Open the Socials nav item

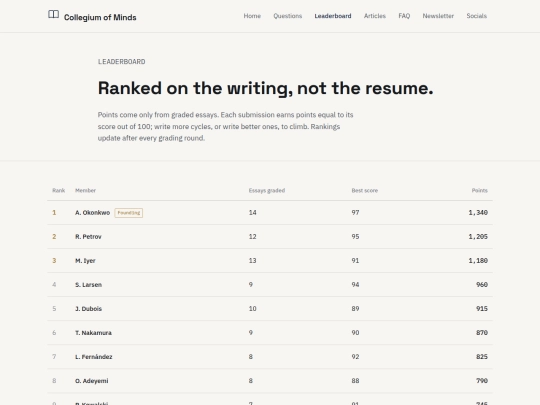pos(476,16)
